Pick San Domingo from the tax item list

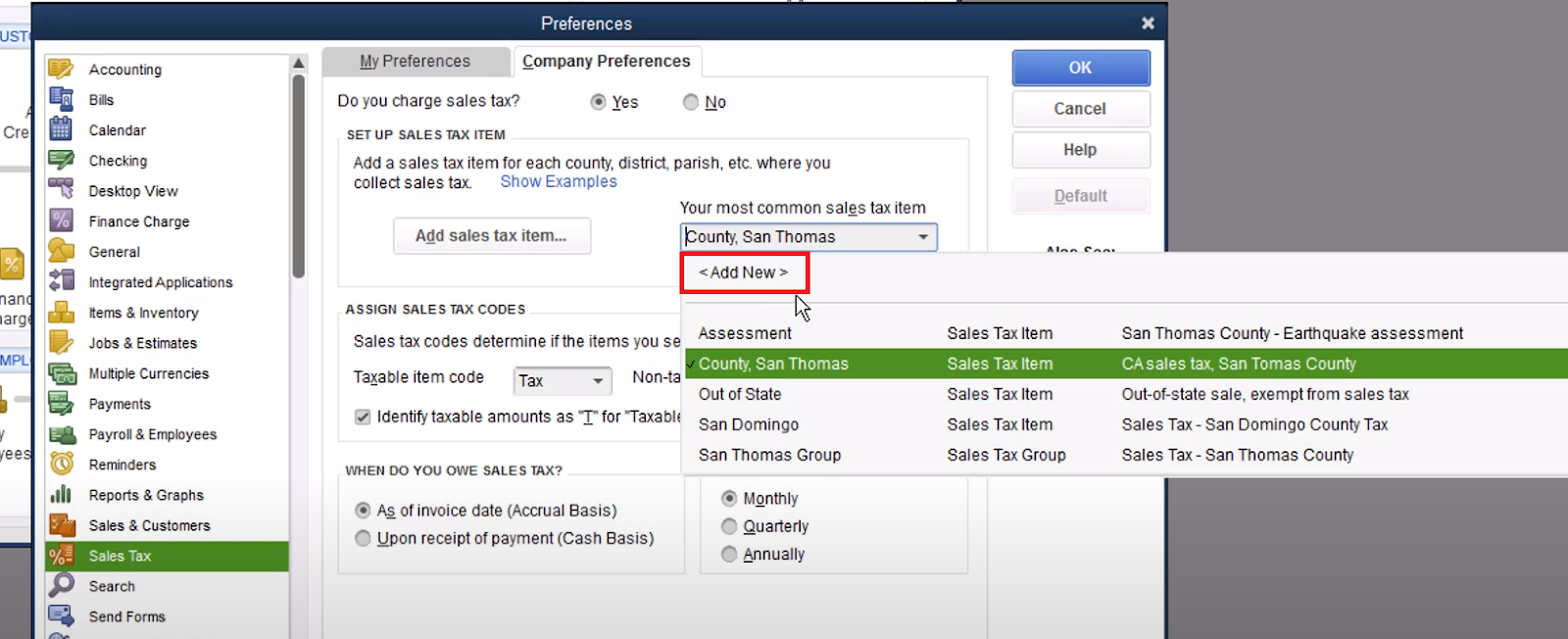(x=749, y=424)
